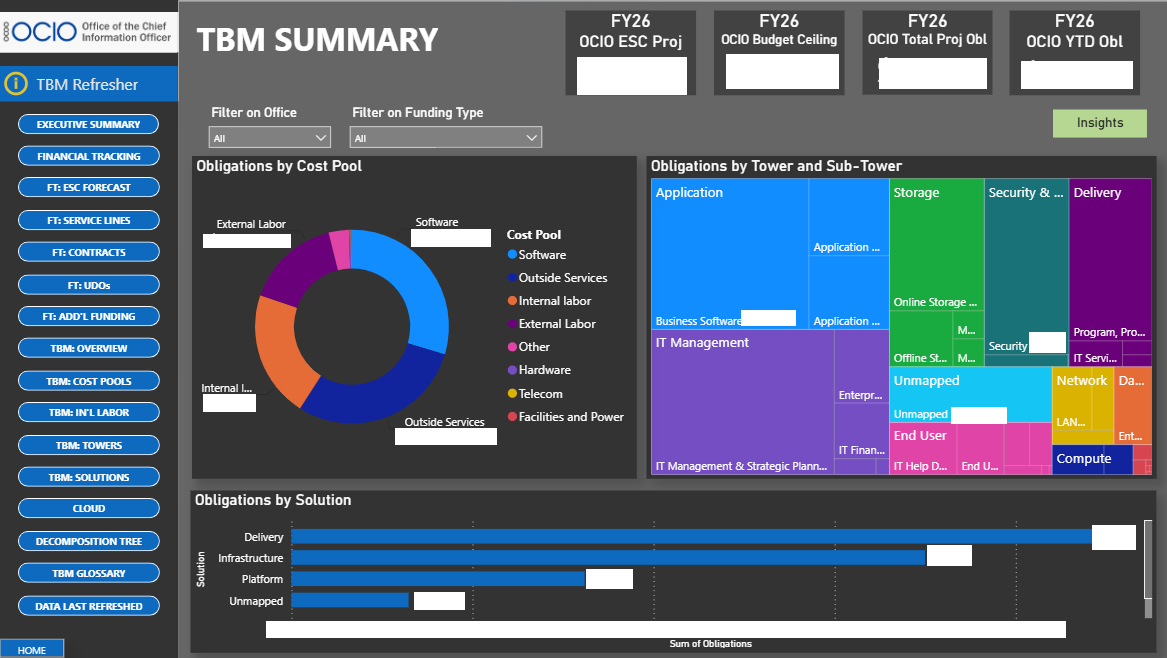
Task: Open the TBM Glossary
Action: click(x=89, y=573)
